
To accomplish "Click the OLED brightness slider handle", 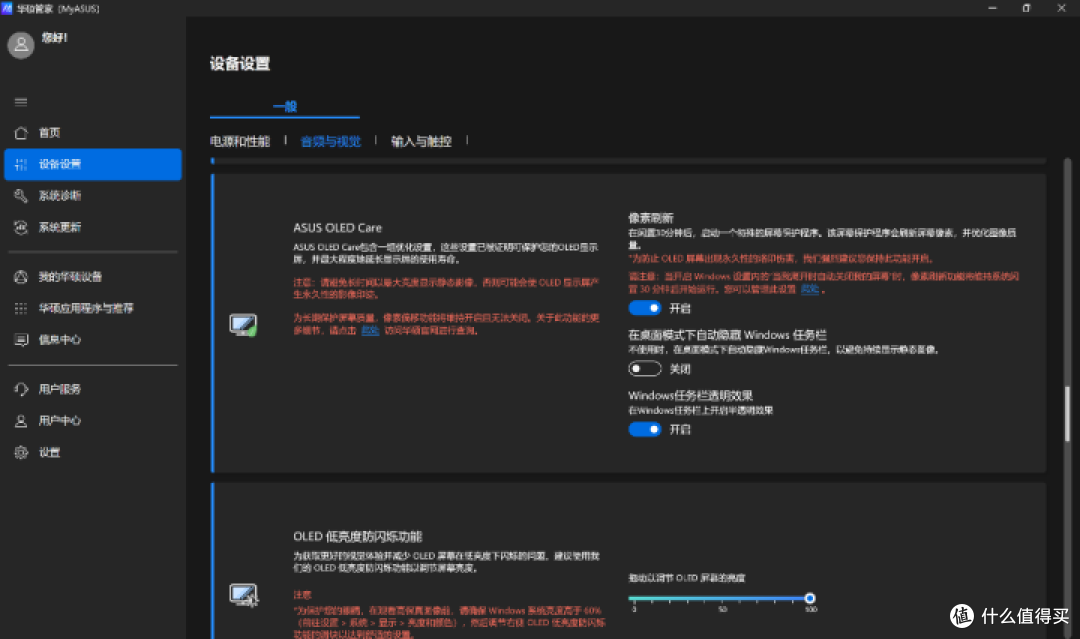I will [x=810, y=598].
